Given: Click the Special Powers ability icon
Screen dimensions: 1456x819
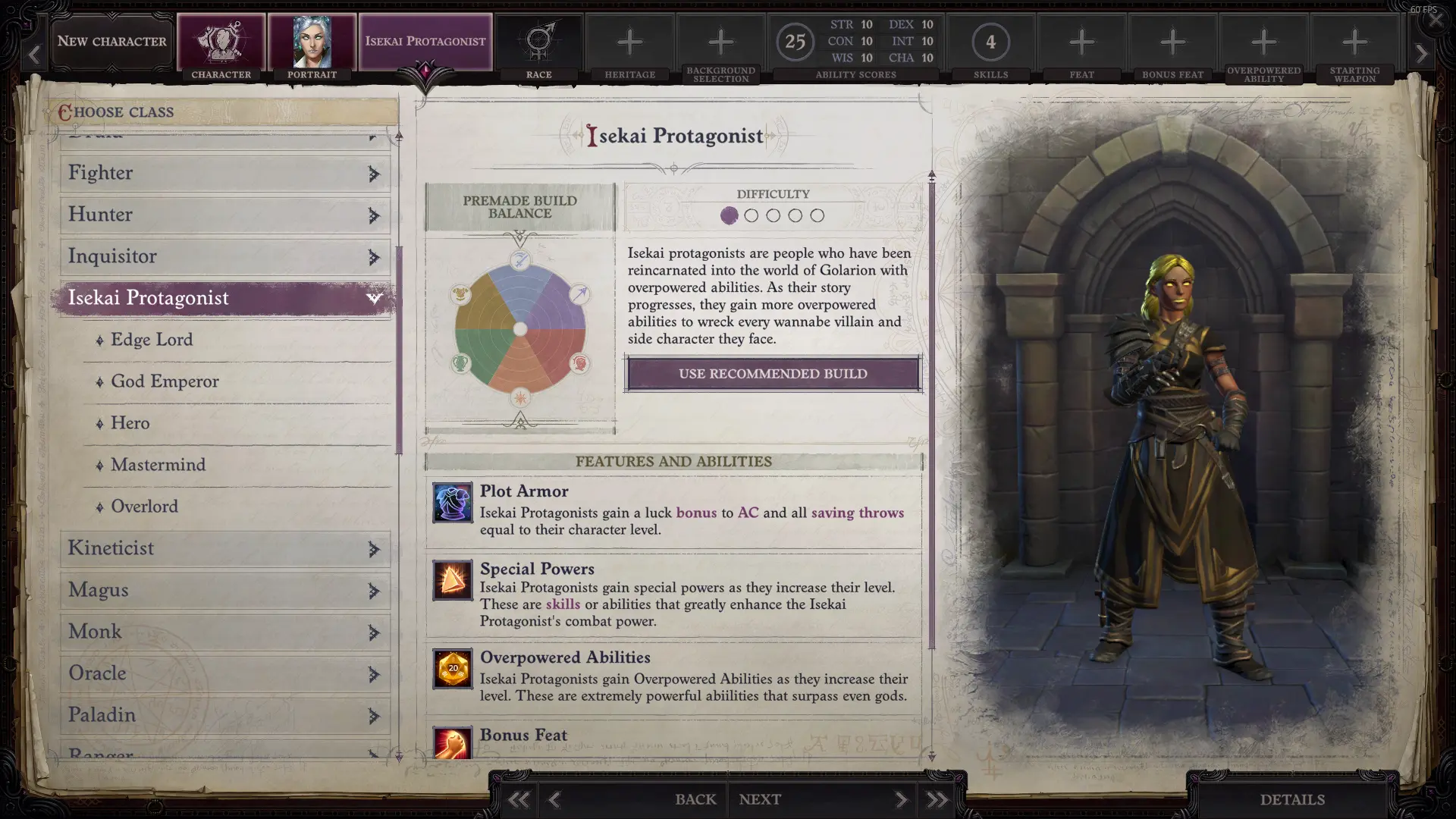Looking at the screenshot, I should (453, 580).
